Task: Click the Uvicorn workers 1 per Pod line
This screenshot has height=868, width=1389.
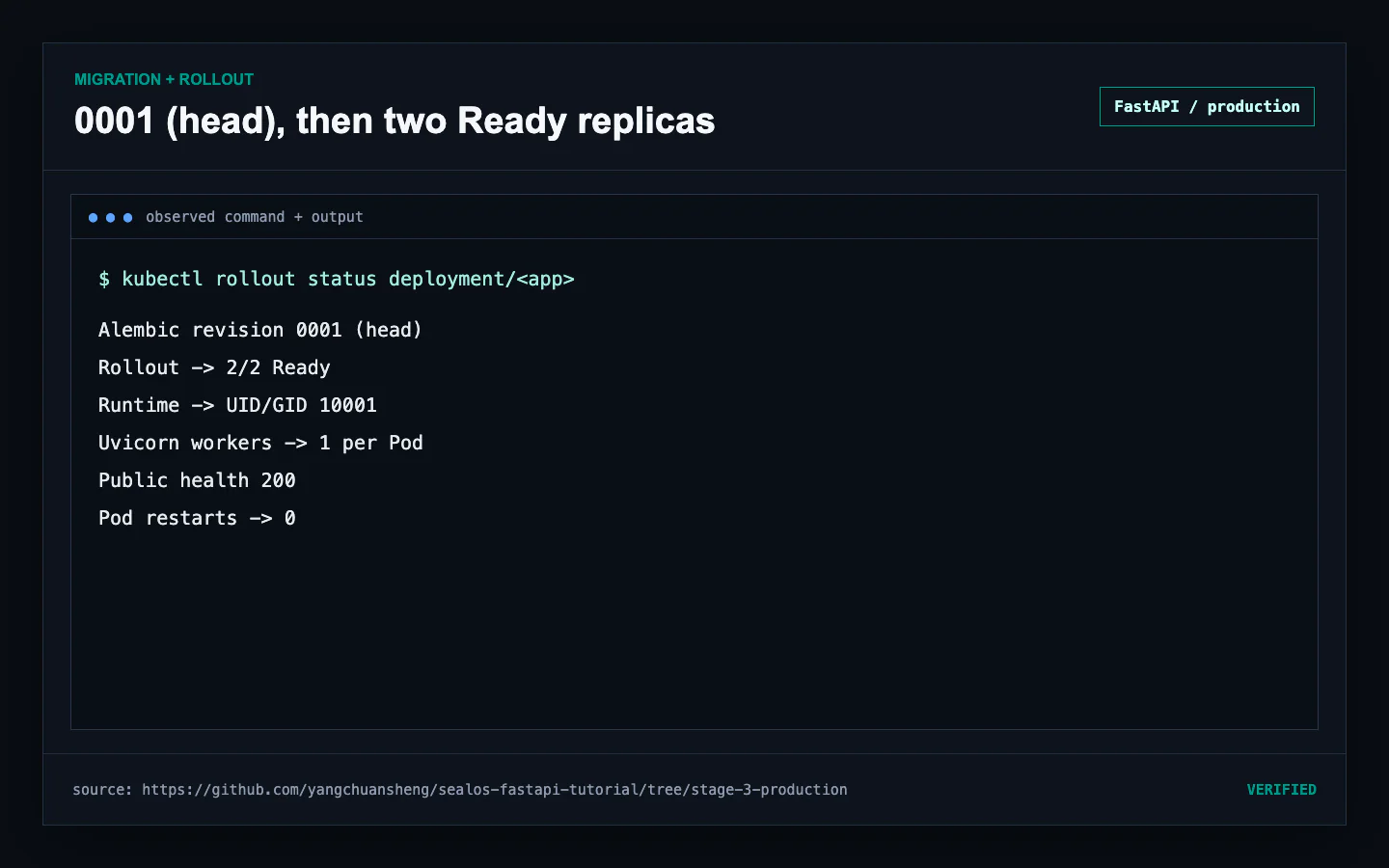Action: [x=260, y=443]
